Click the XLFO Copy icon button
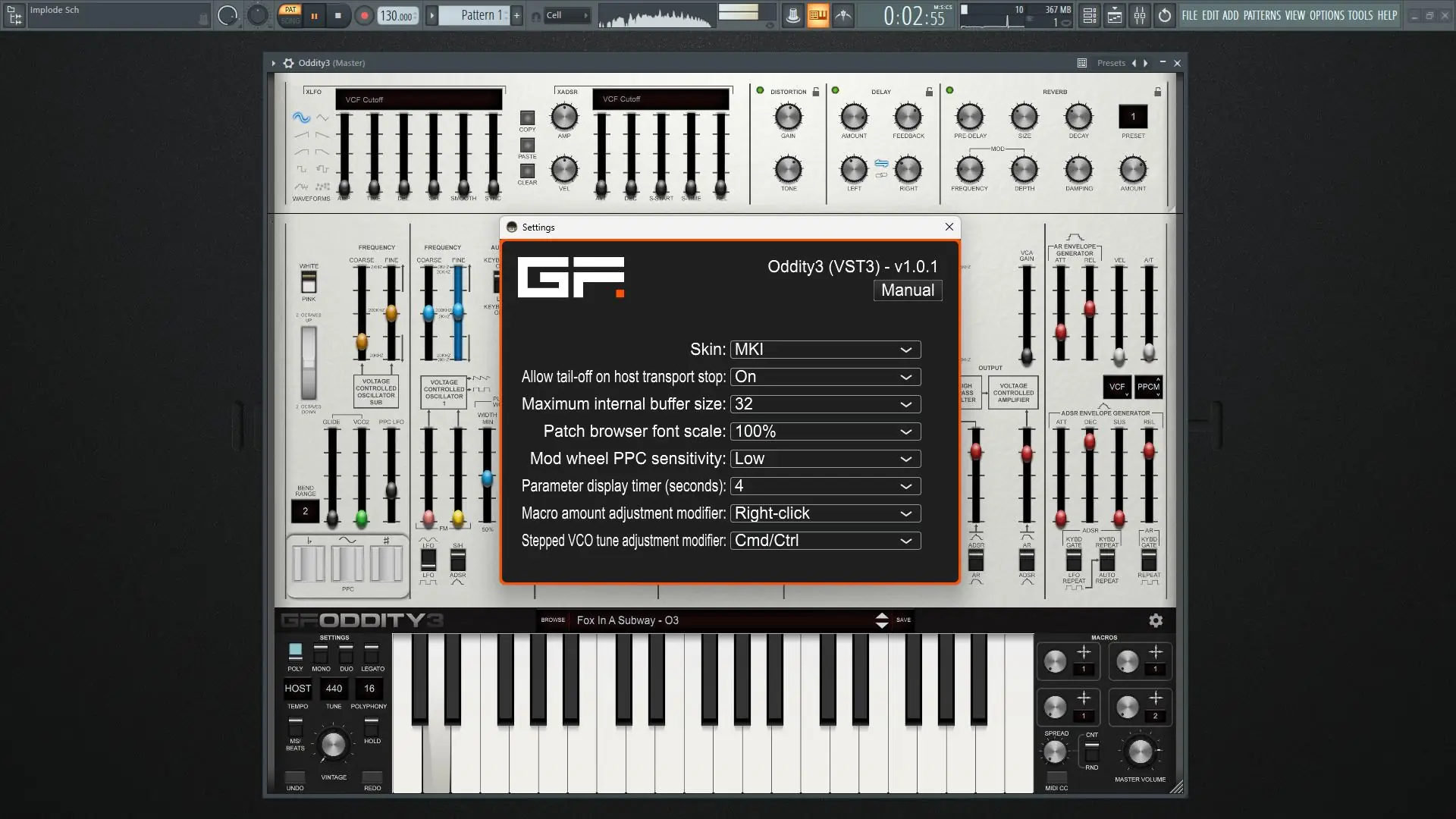Viewport: 1456px width, 819px height. (x=527, y=118)
